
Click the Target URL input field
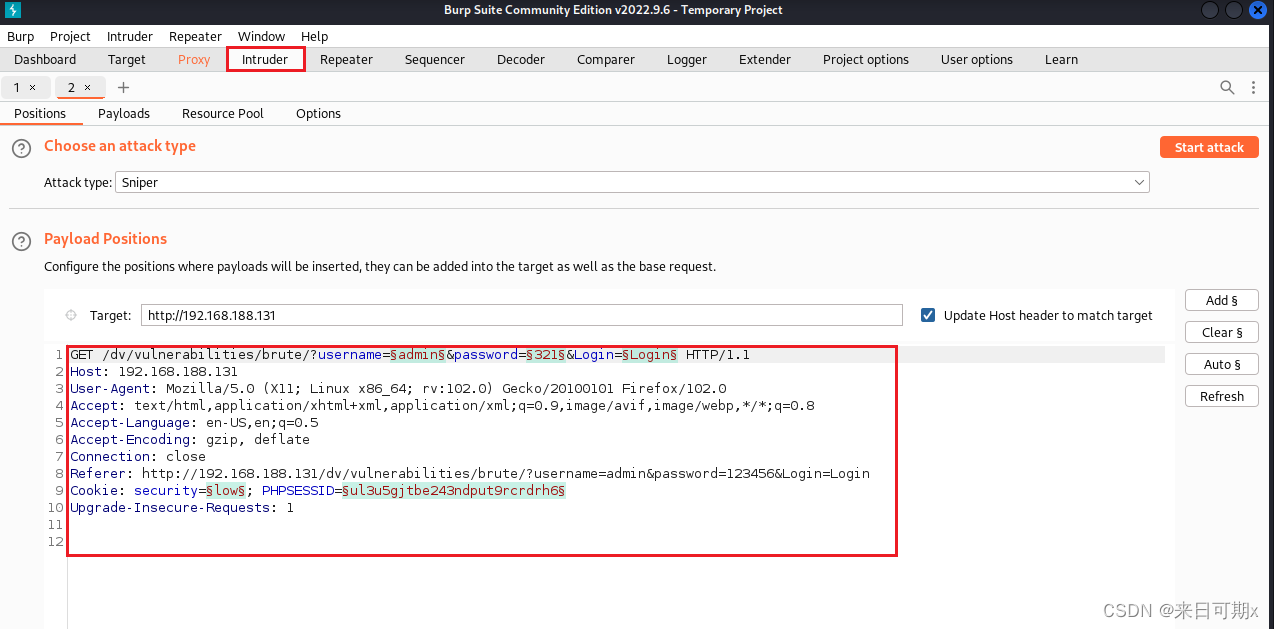click(521, 315)
